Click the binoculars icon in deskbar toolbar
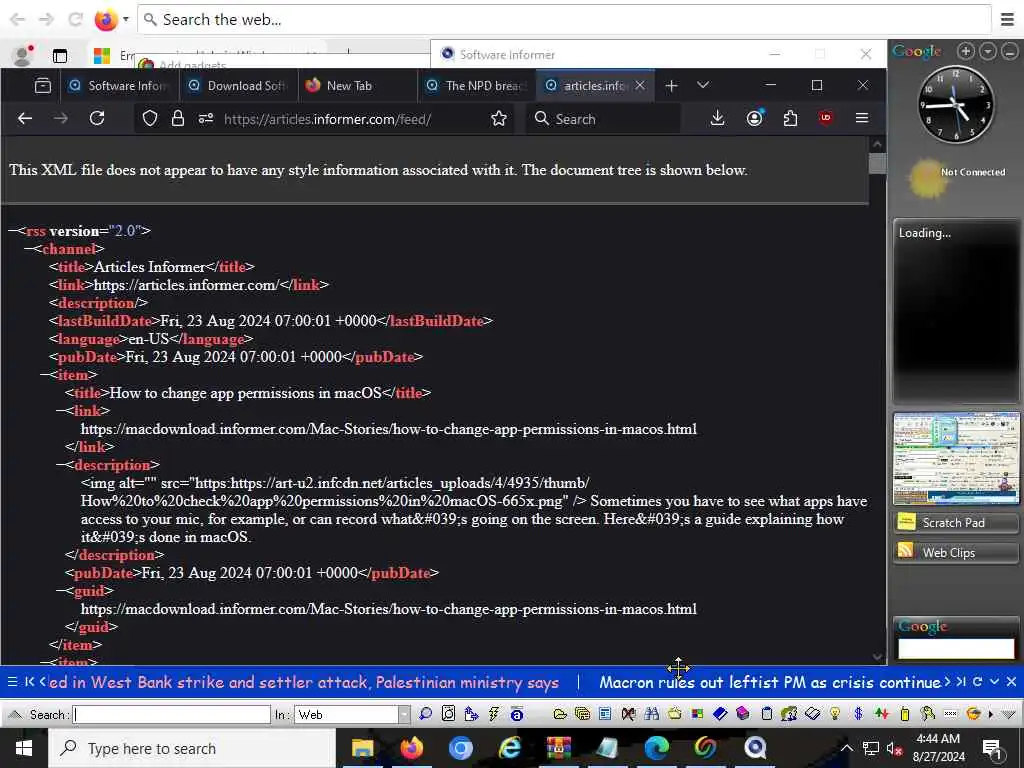 point(652,714)
